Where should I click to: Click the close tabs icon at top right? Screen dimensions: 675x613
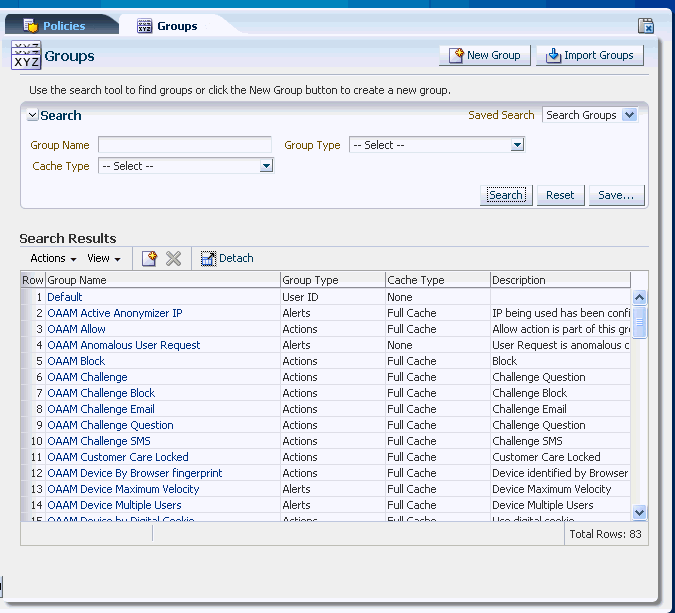click(646, 26)
